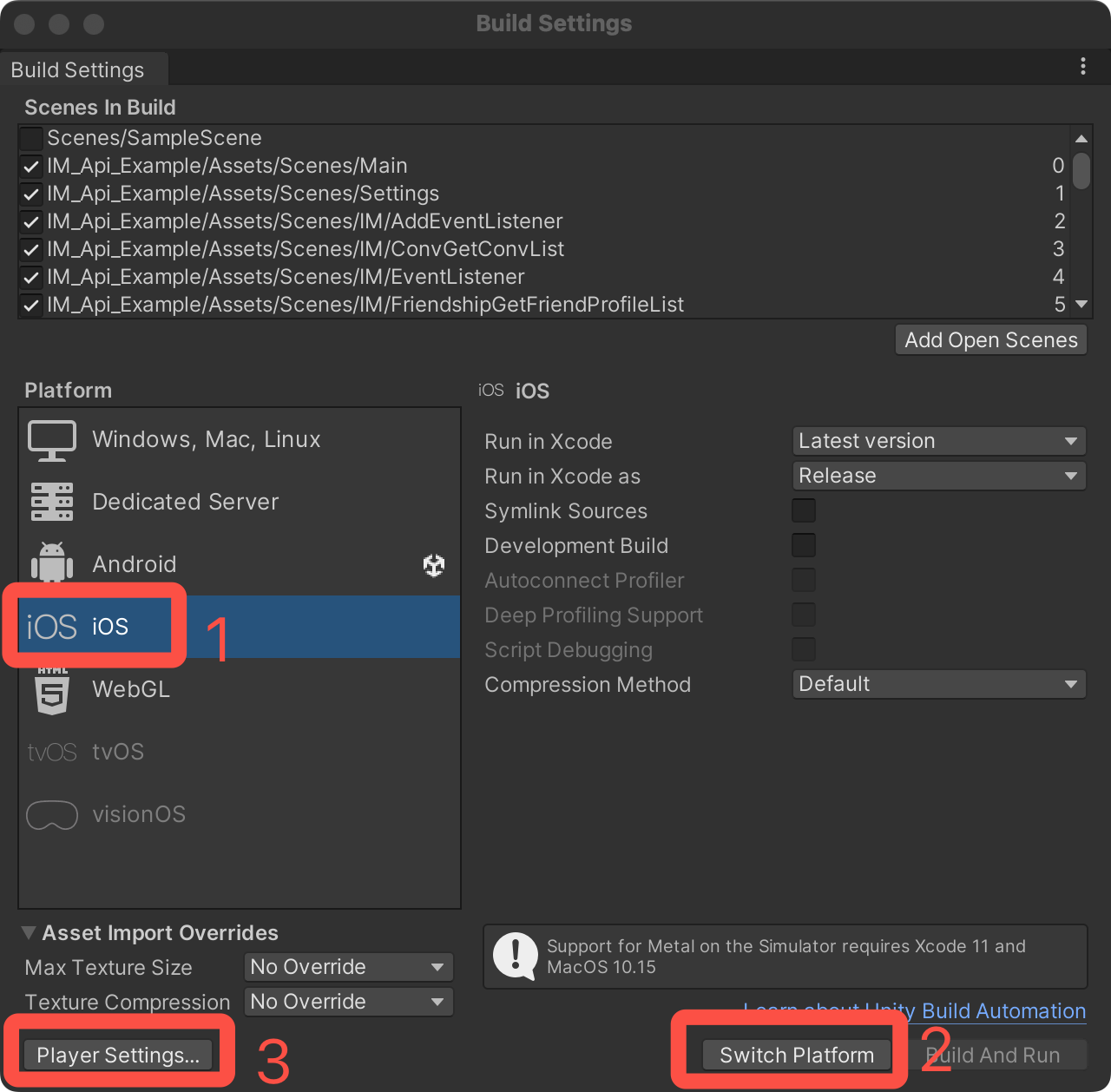This screenshot has width=1111, height=1092.
Task: Select the Dedicated Server rack icon
Action: (x=52, y=502)
